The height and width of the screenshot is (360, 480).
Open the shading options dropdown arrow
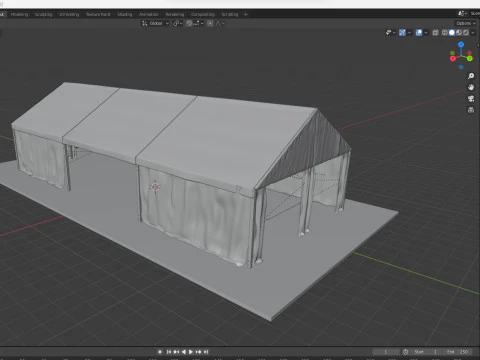click(473, 32)
